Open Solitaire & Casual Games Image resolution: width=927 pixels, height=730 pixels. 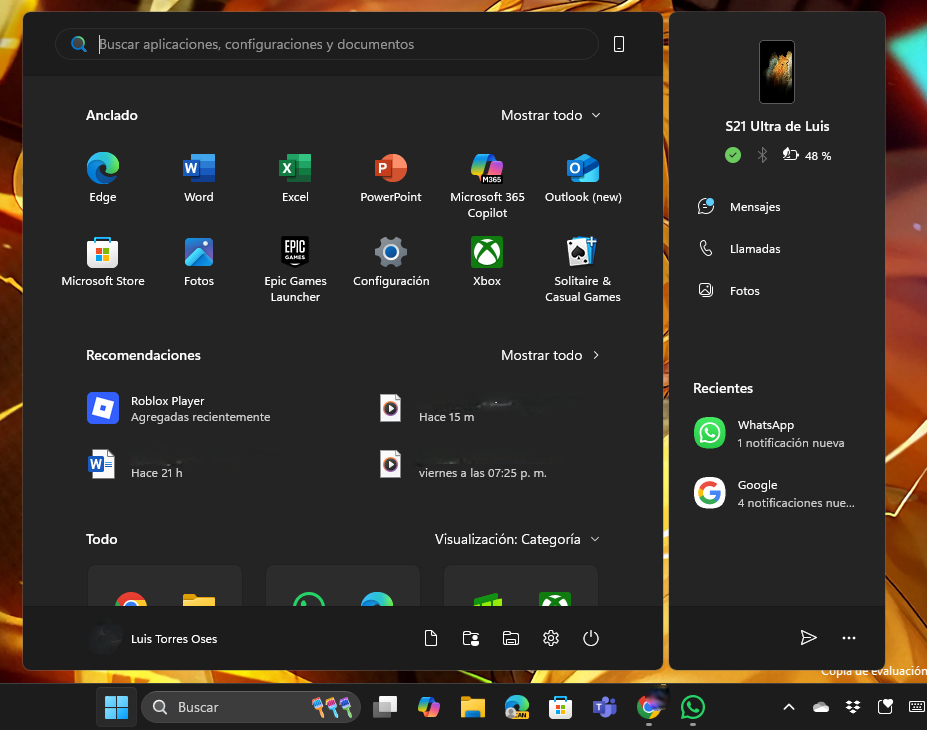583,253
